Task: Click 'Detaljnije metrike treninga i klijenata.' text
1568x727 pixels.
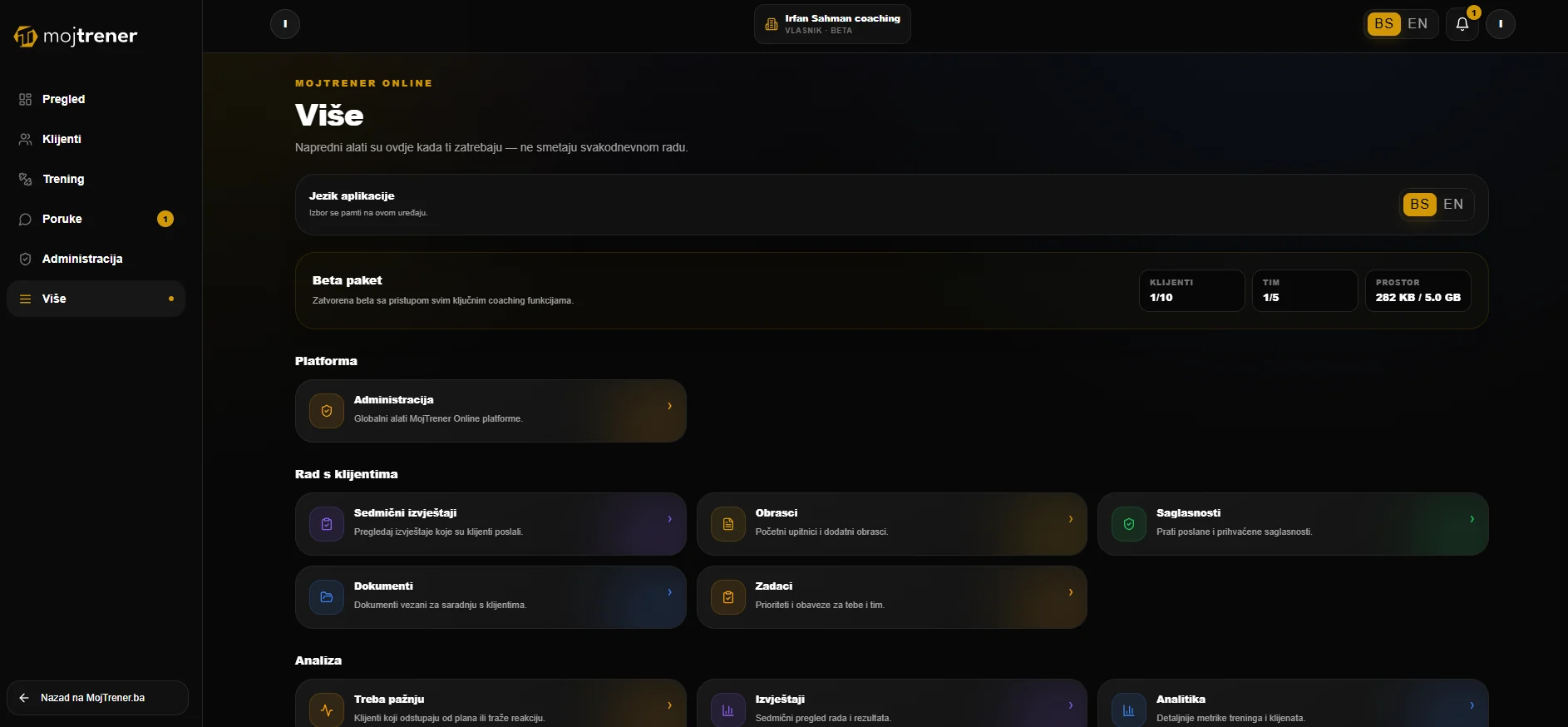Action: 1230,718
